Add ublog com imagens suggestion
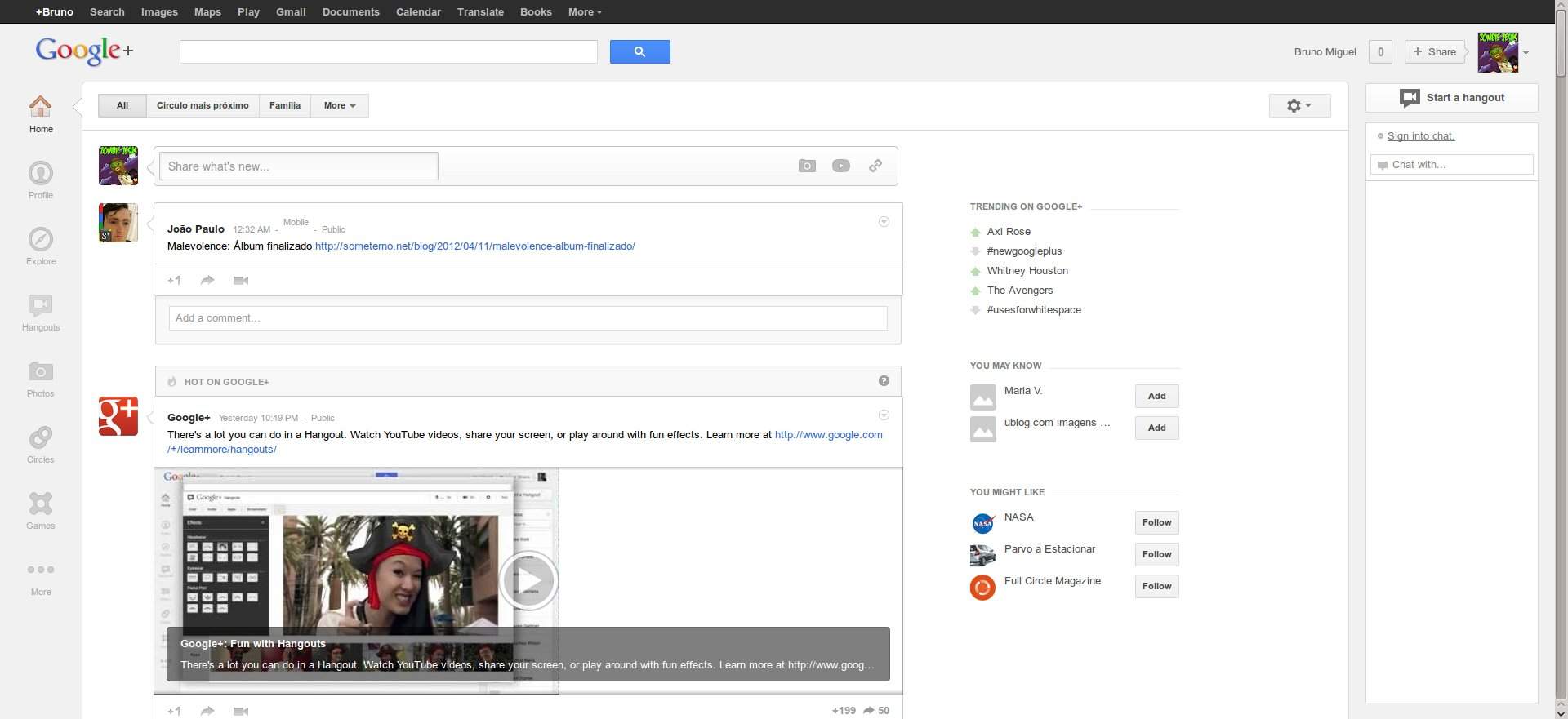This screenshot has width=1568, height=719. pyautogui.click(x=1156, y=428)
